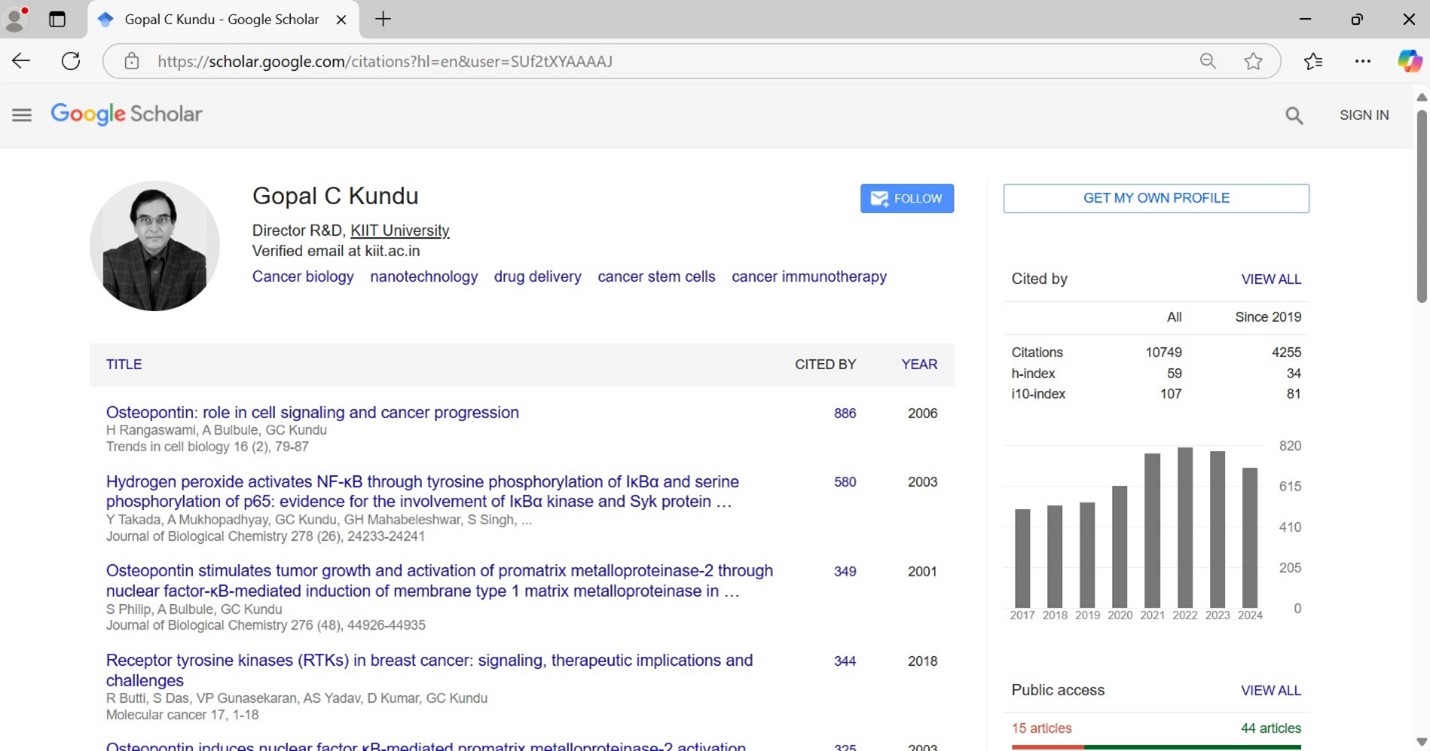Click the URL address bar
This screenshot has height=751, width=1430.
coord(660,61)
